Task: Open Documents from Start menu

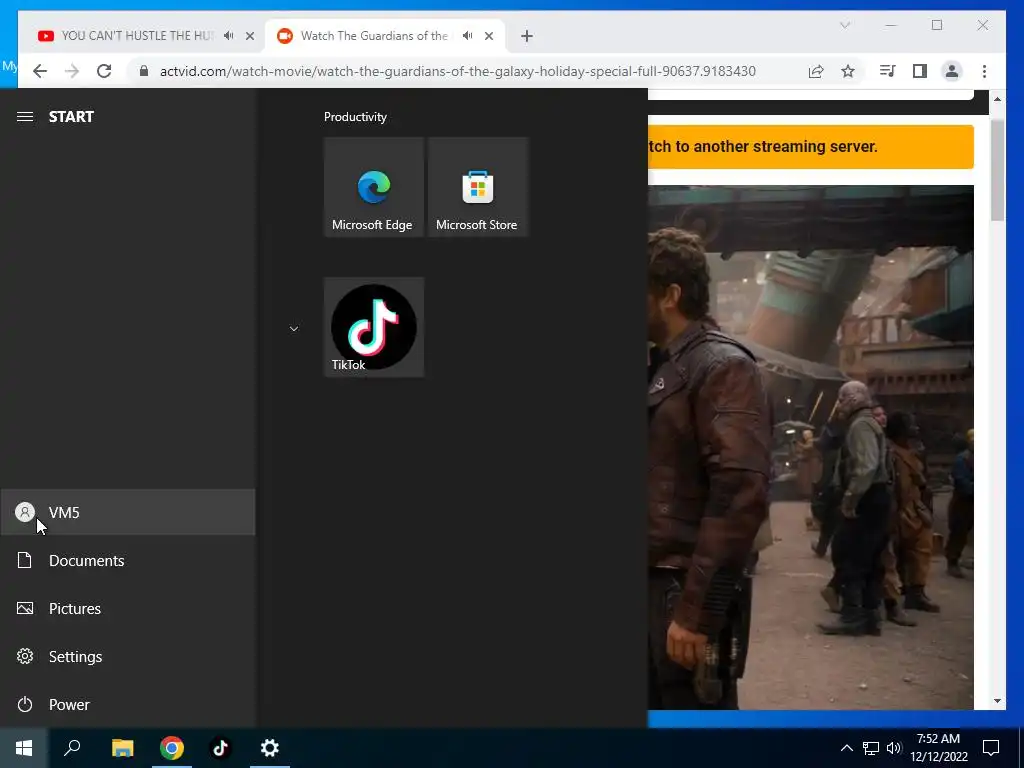Action: click(x=127, y=560)
